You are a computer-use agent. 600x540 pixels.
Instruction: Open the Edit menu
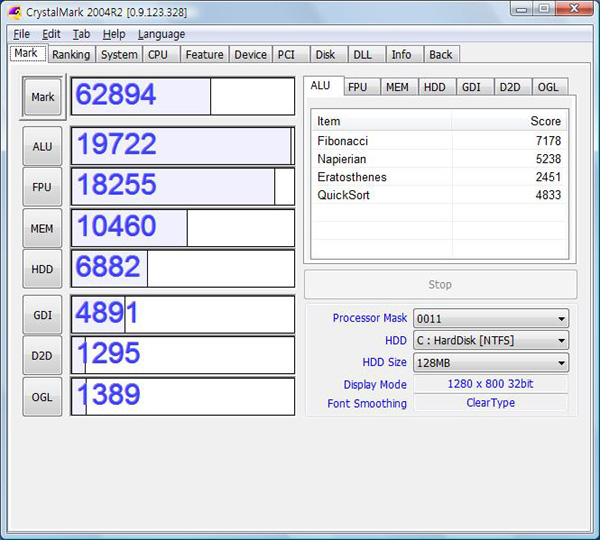(51, 34)
